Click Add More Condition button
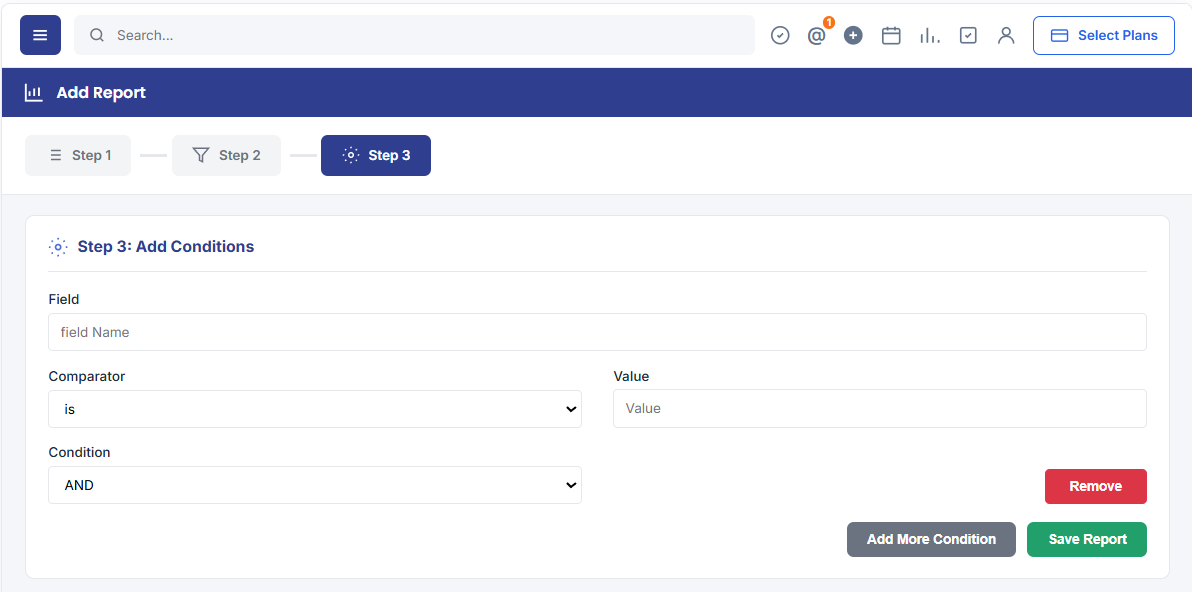 point(931,539)
